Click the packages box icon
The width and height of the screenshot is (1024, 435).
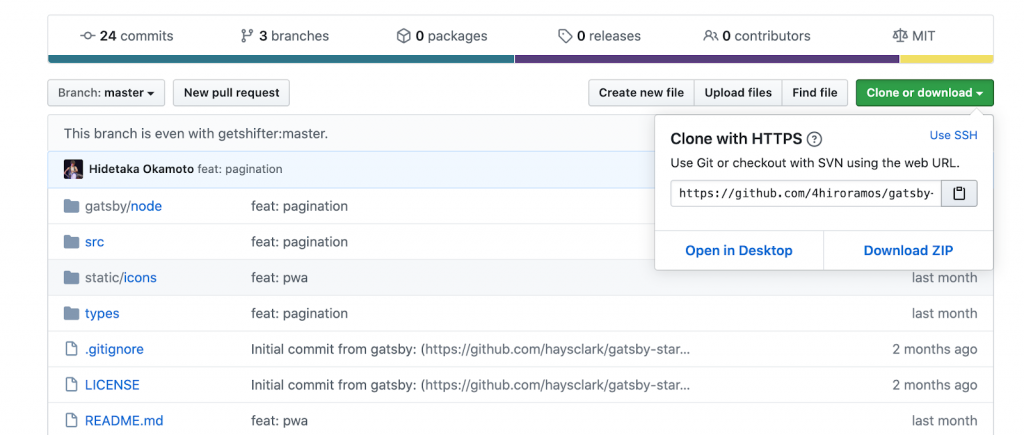click(x=404, y=36)
